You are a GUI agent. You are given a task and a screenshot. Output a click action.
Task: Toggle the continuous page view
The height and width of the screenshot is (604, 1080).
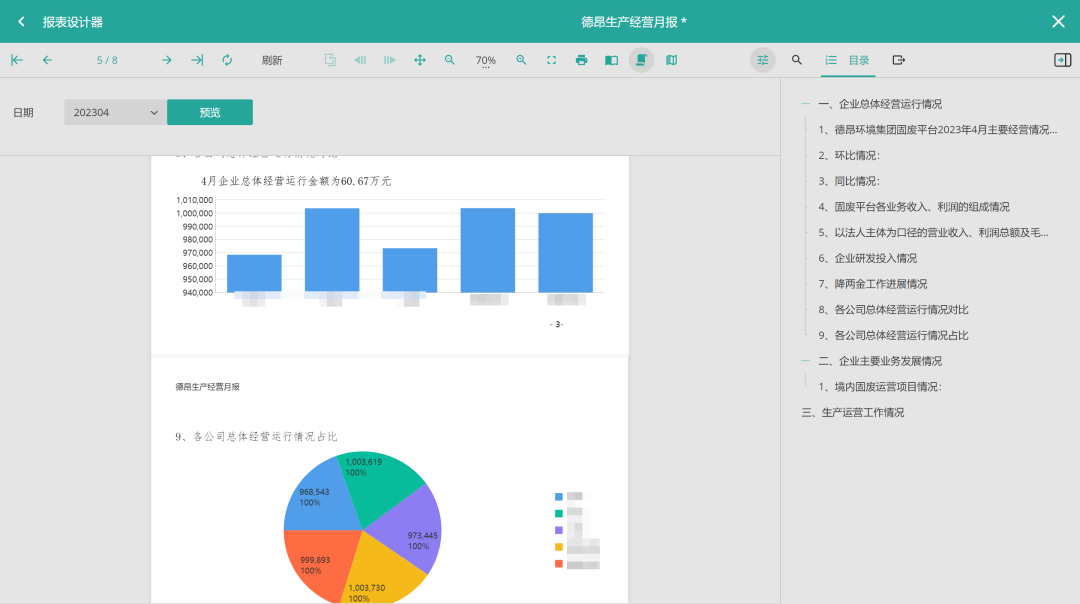tap(641, 61)
